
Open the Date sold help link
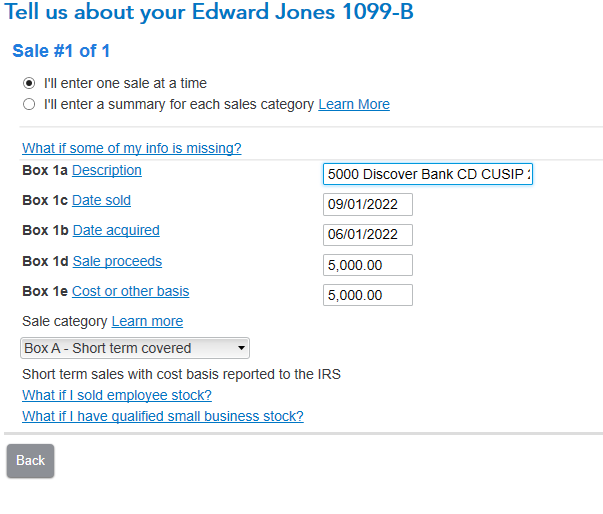[102, 200]
